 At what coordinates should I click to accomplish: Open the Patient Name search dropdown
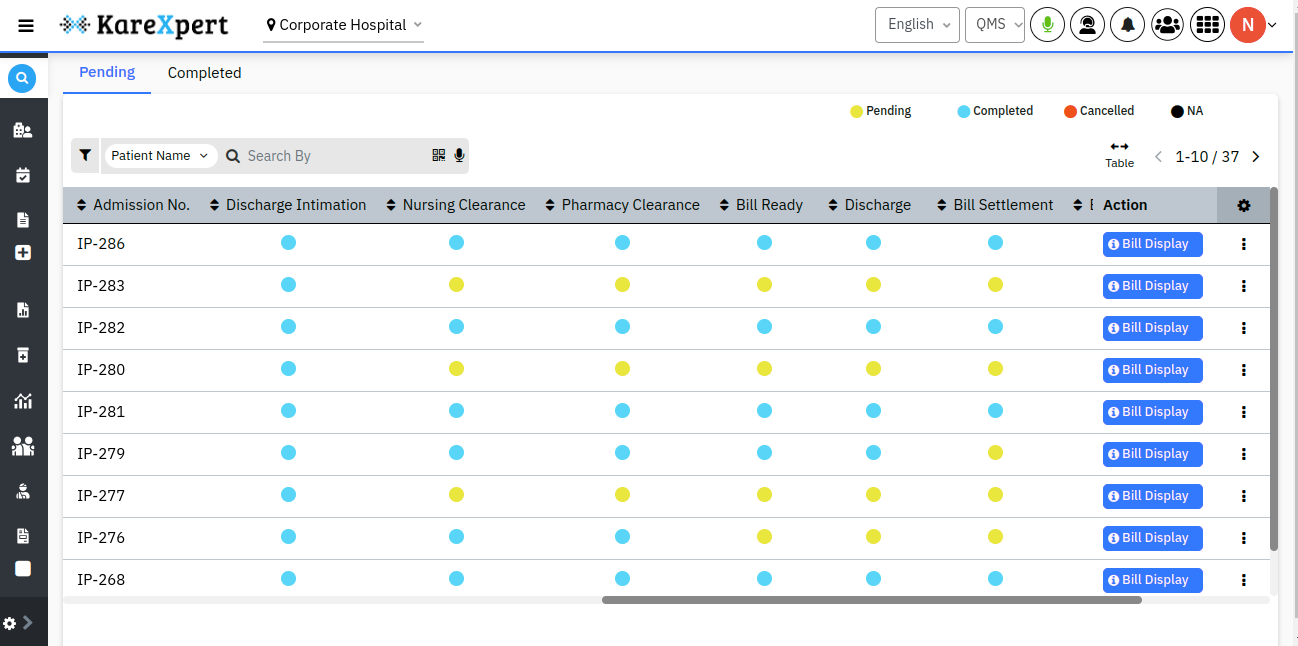pos(160,155)
